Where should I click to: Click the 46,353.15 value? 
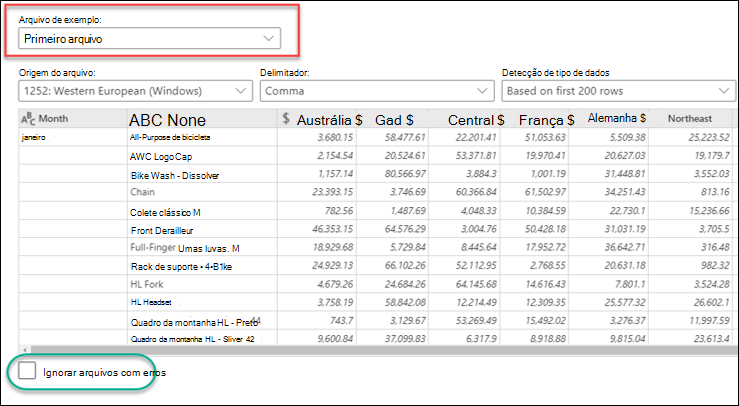point(332,229)
